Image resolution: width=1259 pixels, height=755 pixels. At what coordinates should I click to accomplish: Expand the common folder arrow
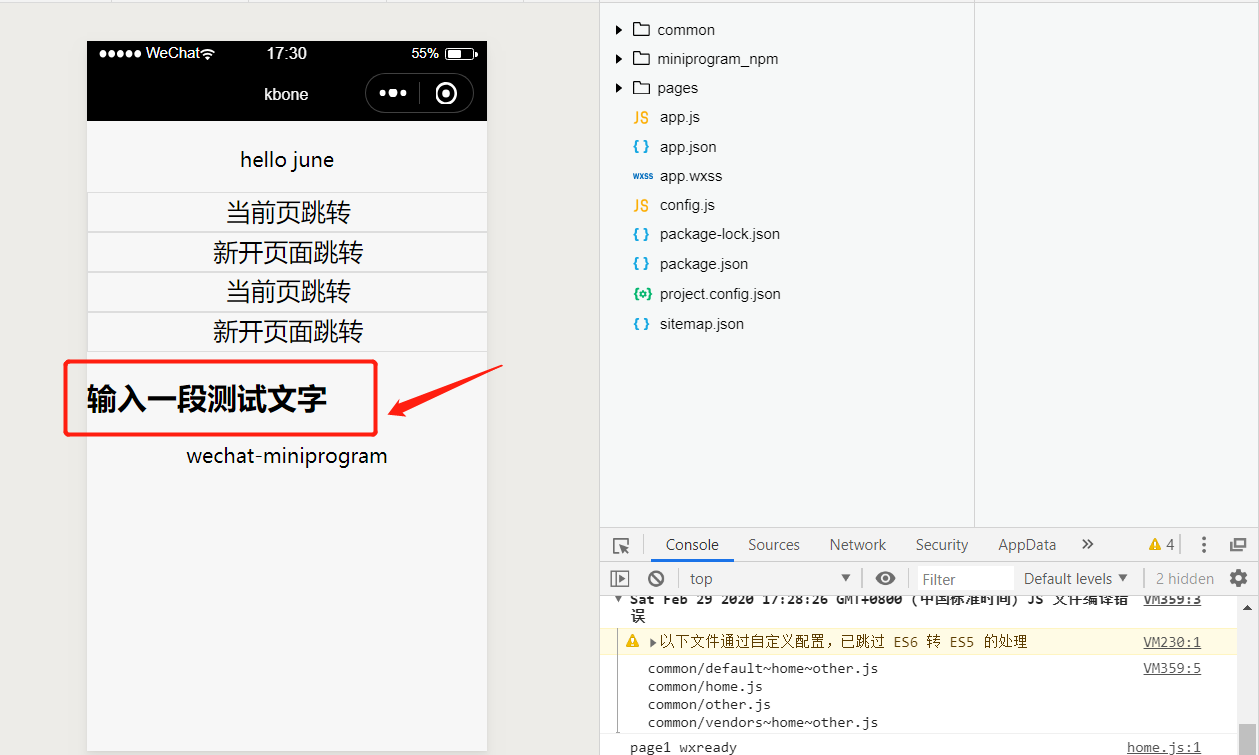click(619, 29)
